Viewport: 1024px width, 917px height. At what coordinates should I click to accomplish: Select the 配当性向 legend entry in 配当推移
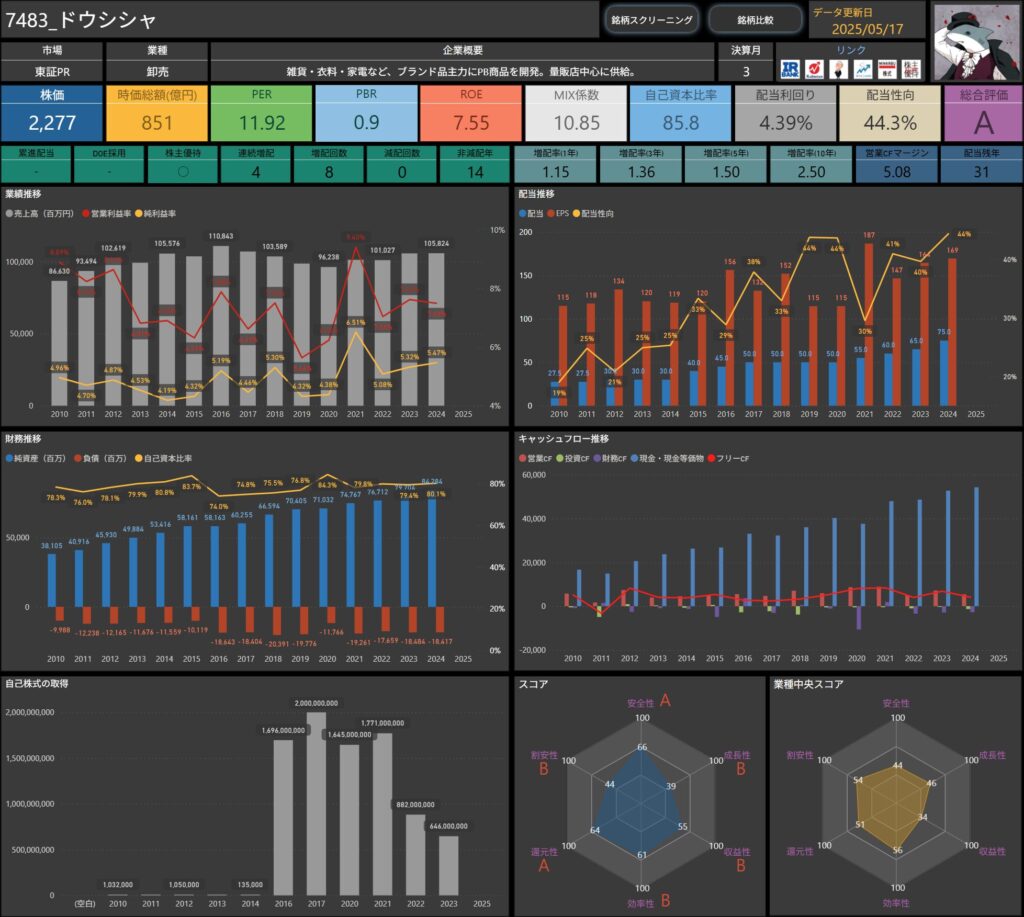594,214
